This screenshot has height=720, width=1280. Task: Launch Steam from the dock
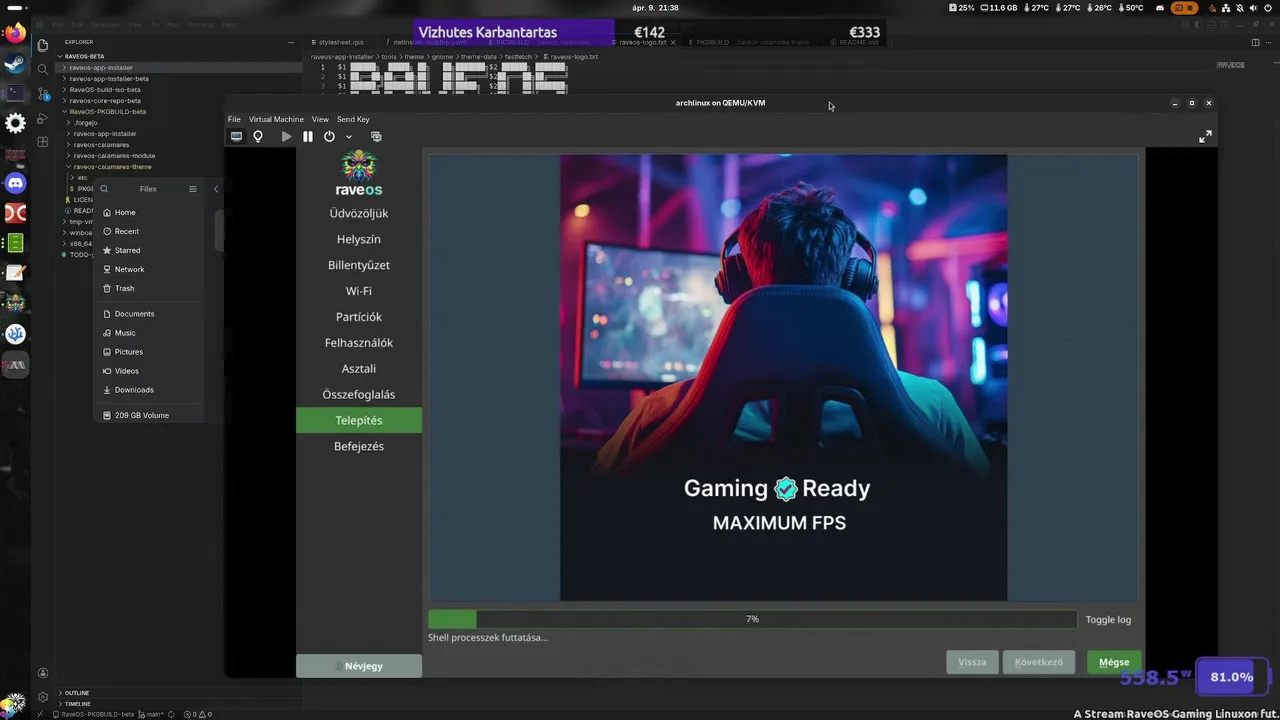[15, 63]
